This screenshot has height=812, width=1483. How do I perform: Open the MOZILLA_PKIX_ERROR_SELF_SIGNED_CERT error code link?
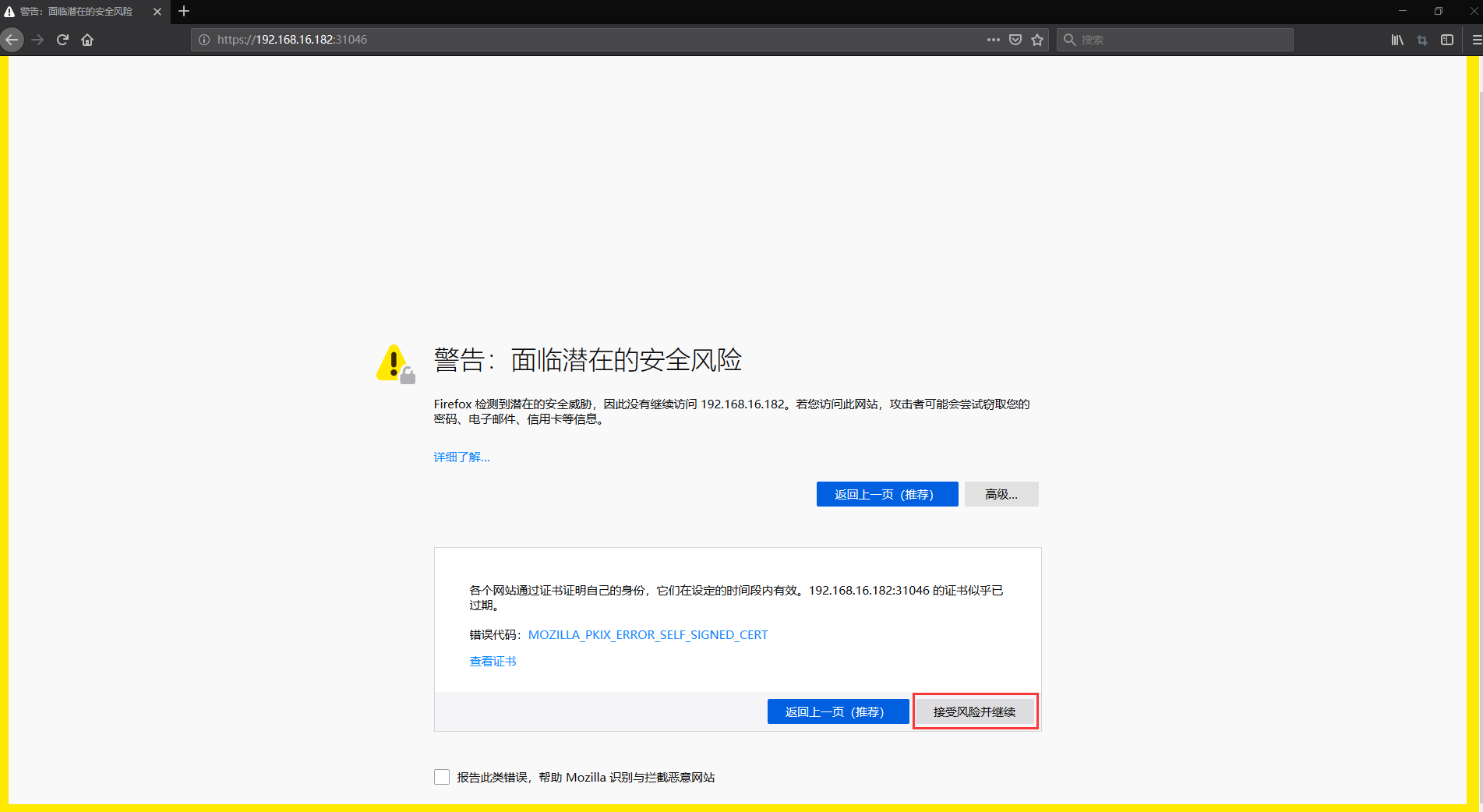point(648,635)
